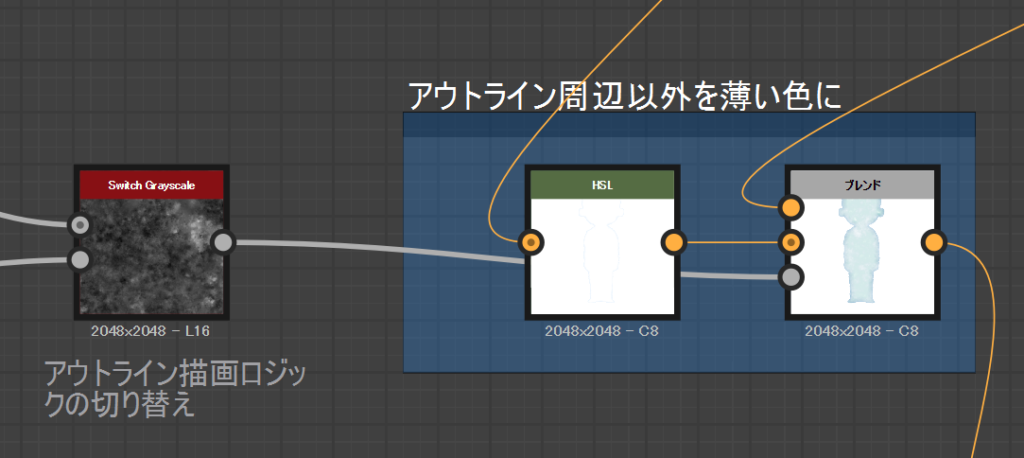Select the HSL node by its green title bar
Screen dimensions: 1024x458
coord(602,185)
